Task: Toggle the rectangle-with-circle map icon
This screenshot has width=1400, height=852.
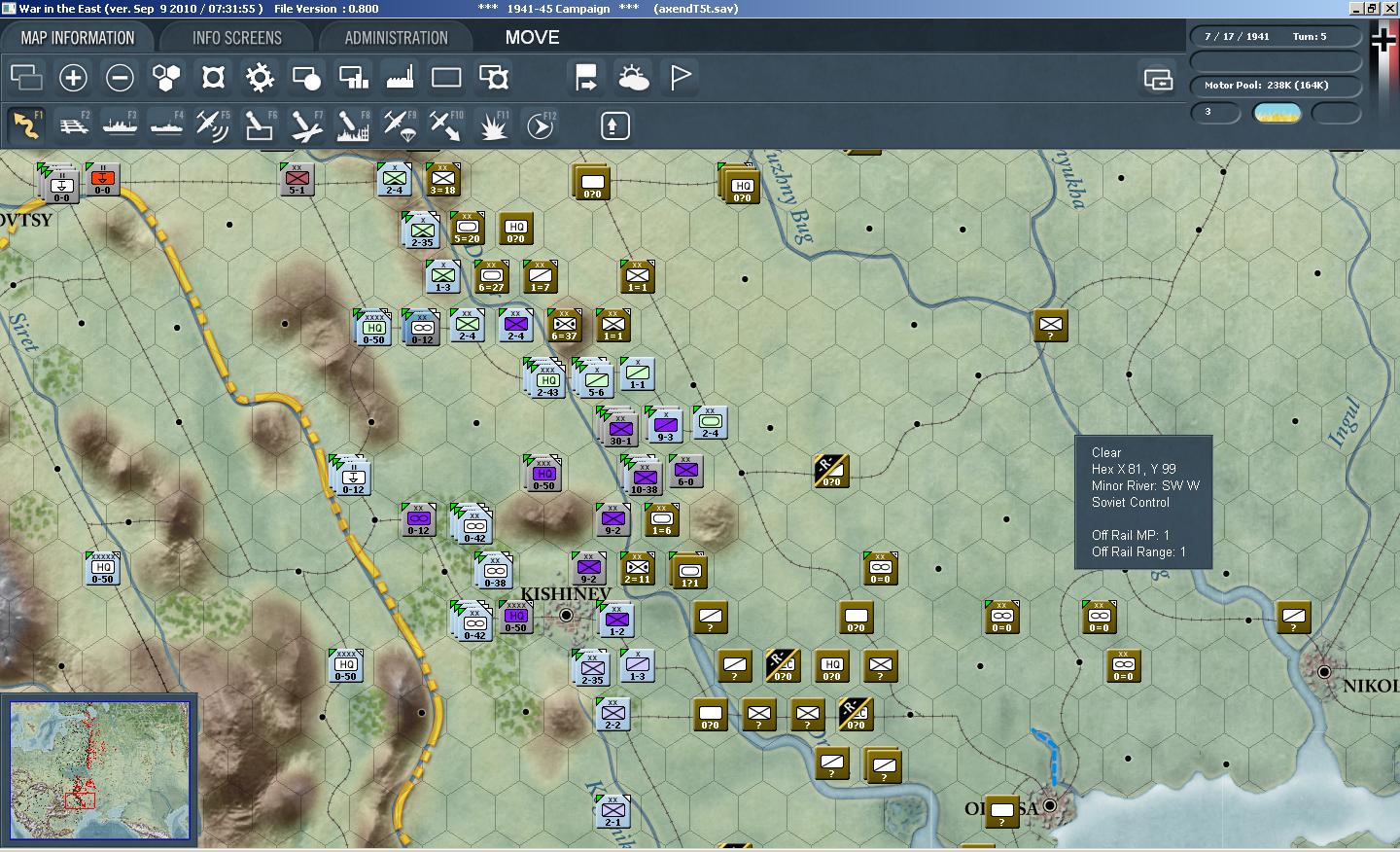Action: point(306,78)
